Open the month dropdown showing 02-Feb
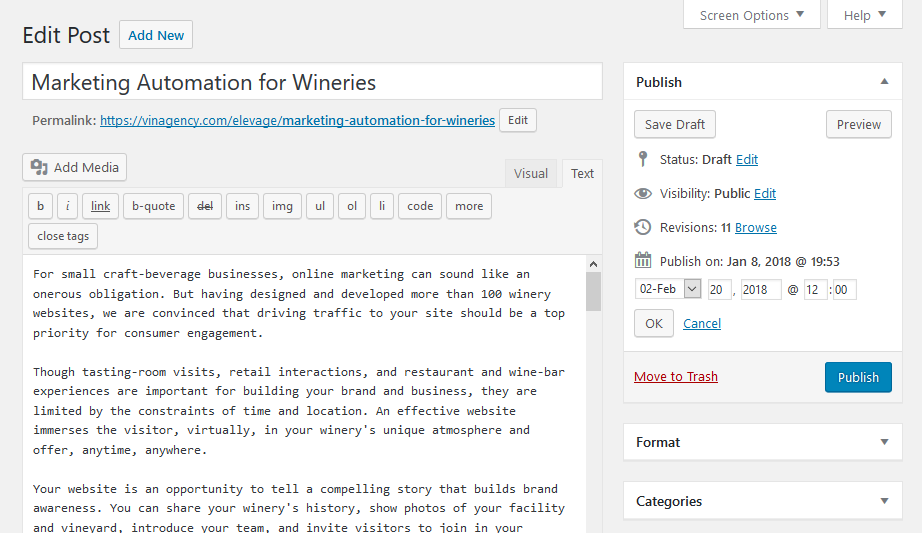Image resolution: width=922 pixels, height=533 pixels. tap(668, 289)
